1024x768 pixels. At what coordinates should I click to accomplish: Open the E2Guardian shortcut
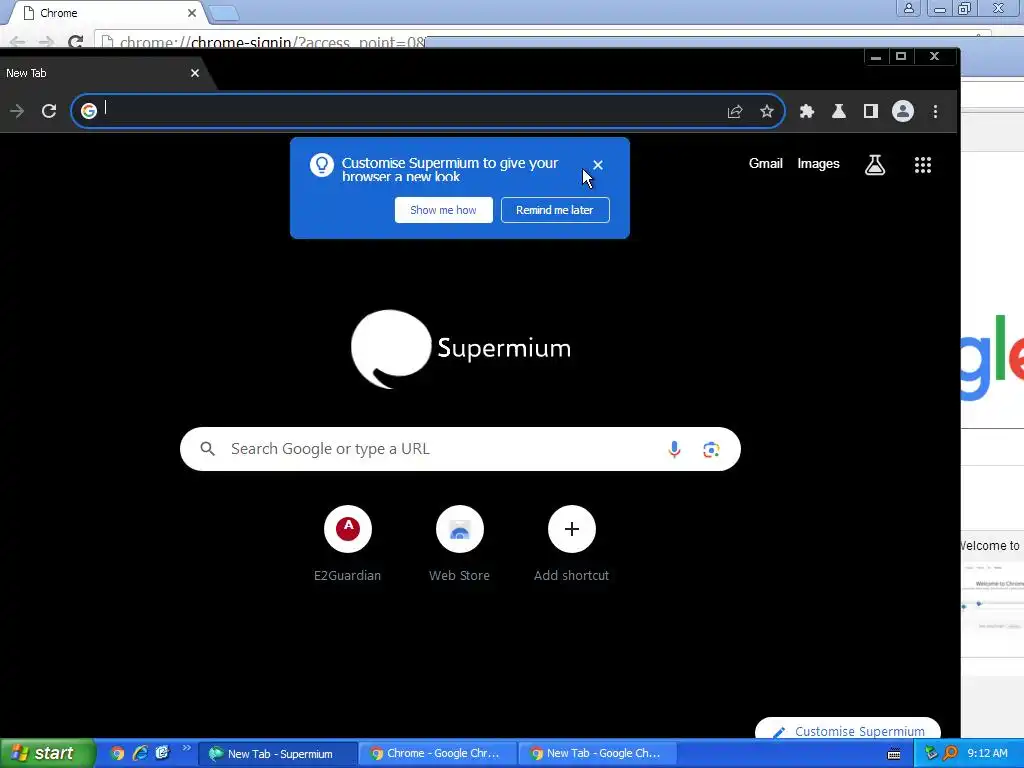pyautogui.click(x=347, y=543)
